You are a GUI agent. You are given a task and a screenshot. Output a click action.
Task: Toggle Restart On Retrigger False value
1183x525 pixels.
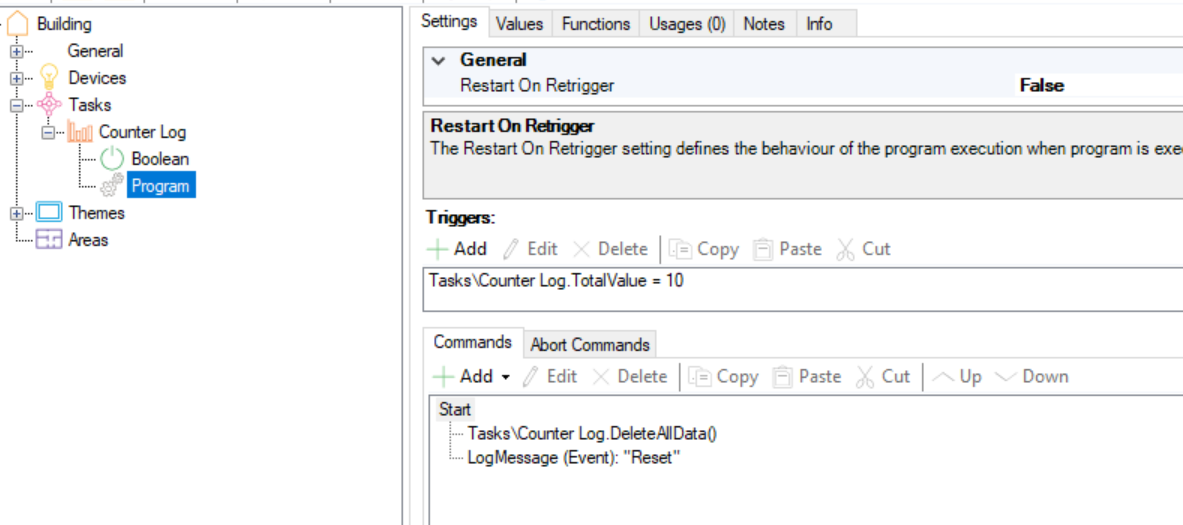pyautogui.click(x=1041, y=86)
